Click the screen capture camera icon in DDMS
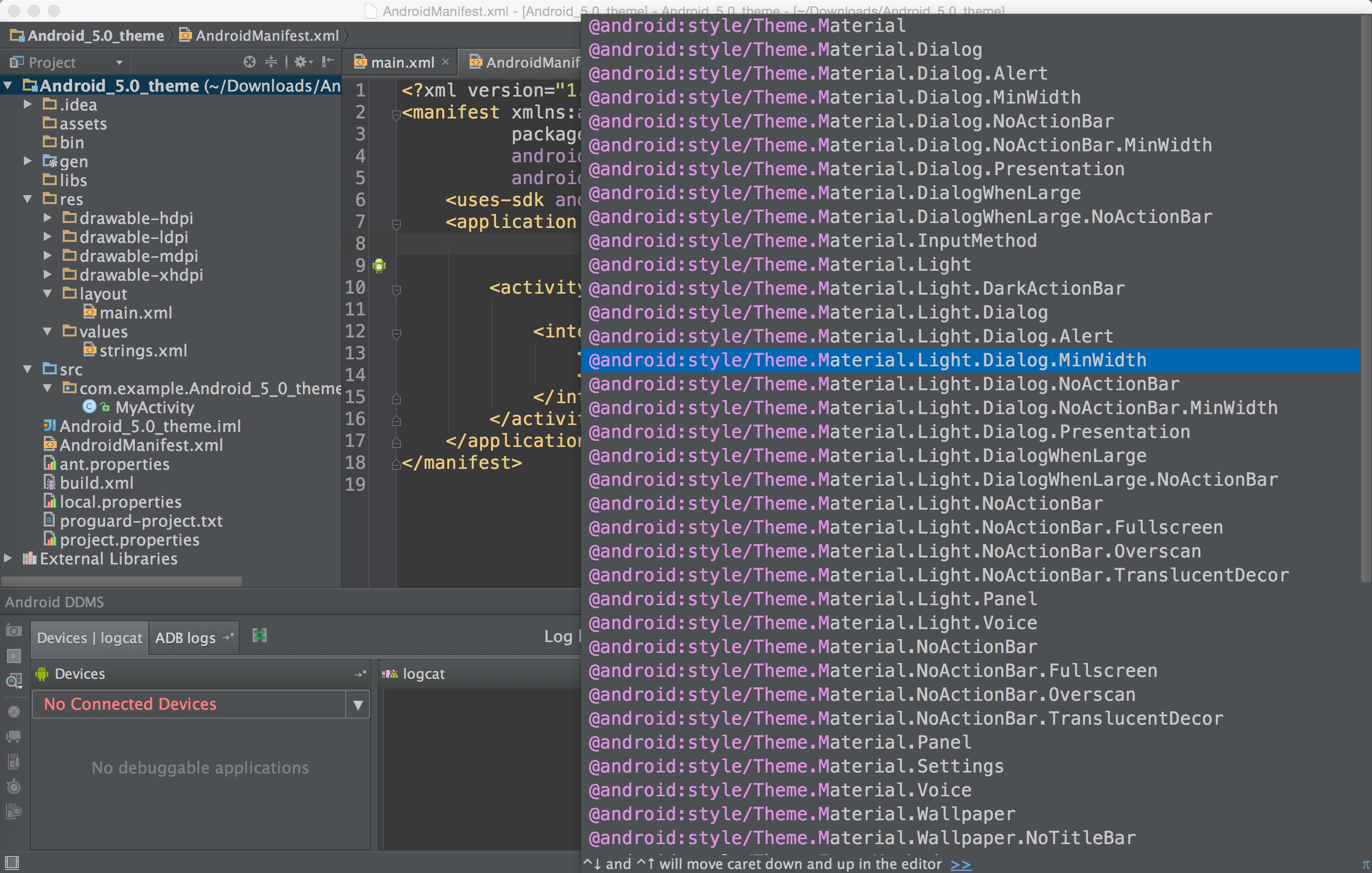The image size is (1372, 873). (x=13, y=630)
